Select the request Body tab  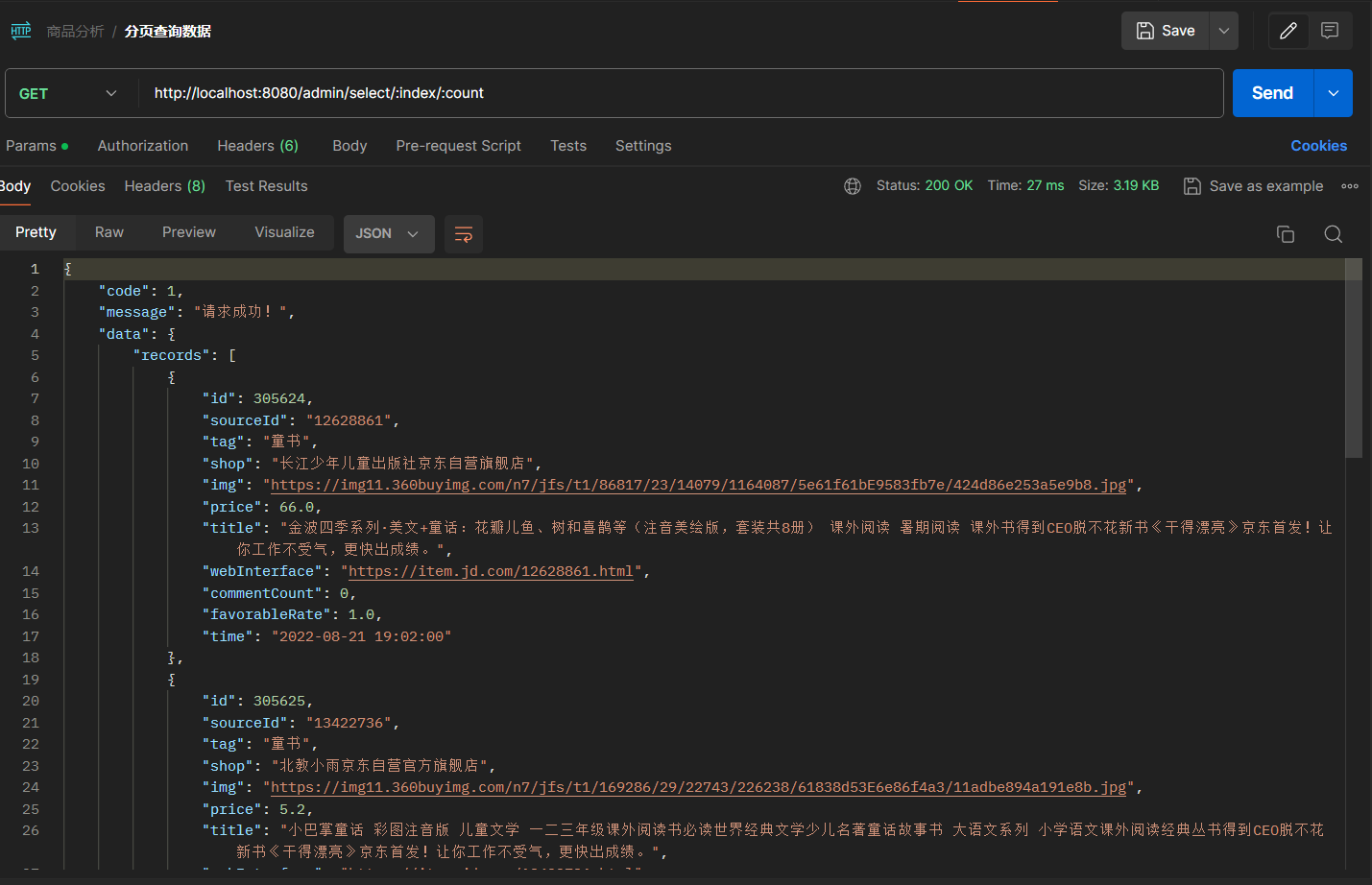tap(349, 146)
